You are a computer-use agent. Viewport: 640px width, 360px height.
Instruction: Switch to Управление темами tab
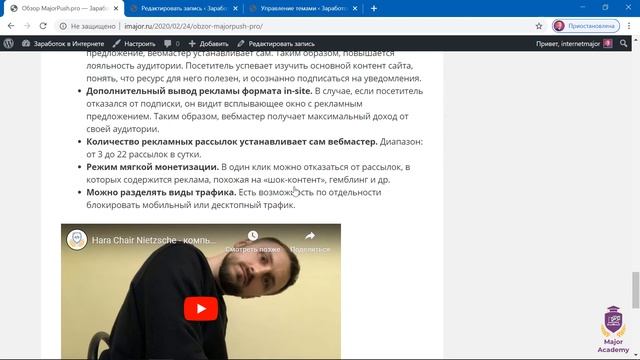coord(303,8)
